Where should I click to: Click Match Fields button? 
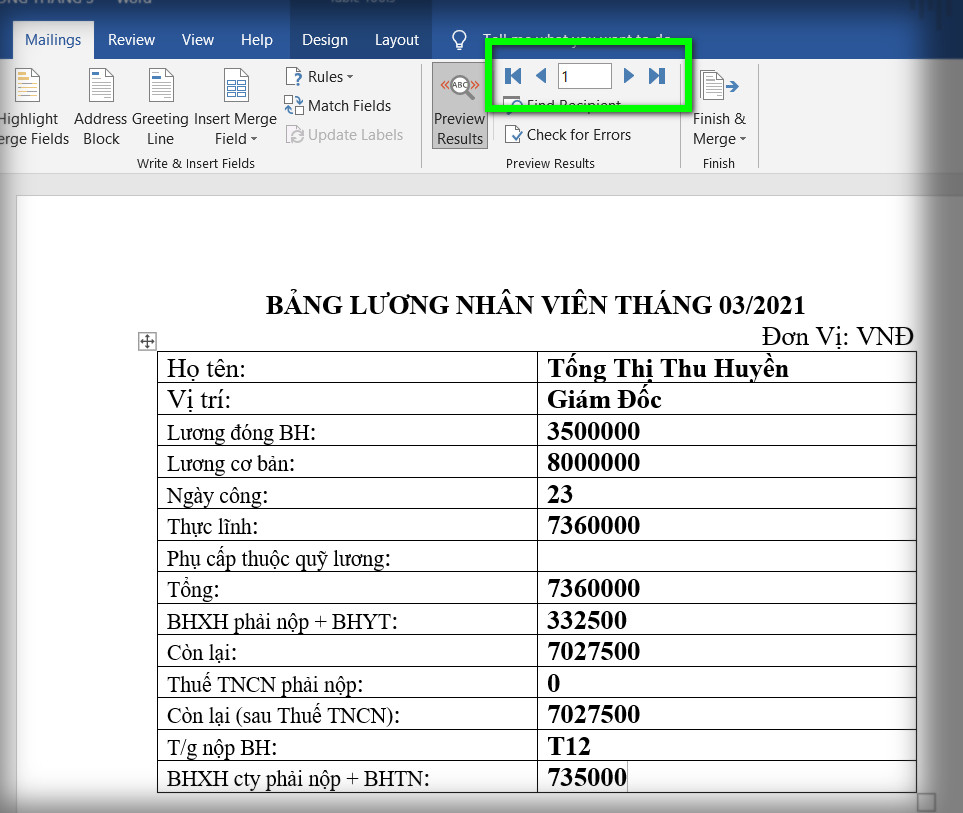click(x=338, y=106)
